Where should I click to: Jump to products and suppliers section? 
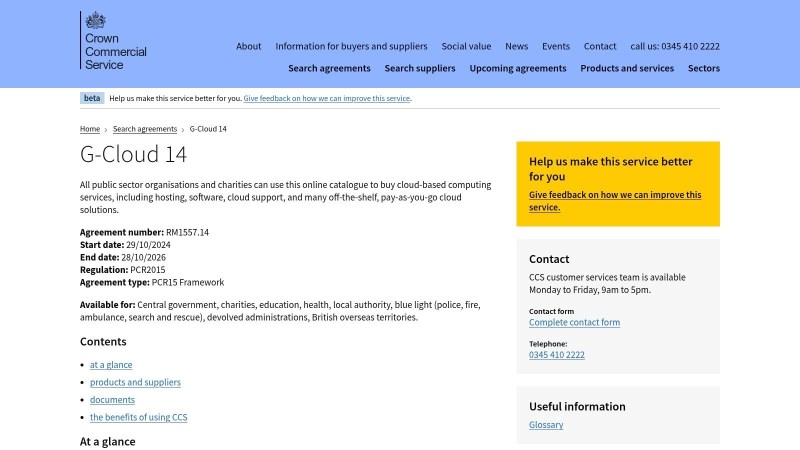point(135,382)
